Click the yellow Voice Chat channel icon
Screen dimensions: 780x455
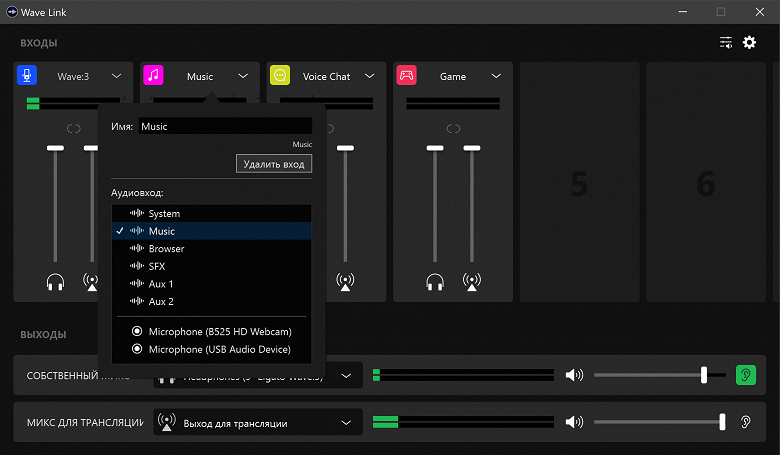pos(280,76)
